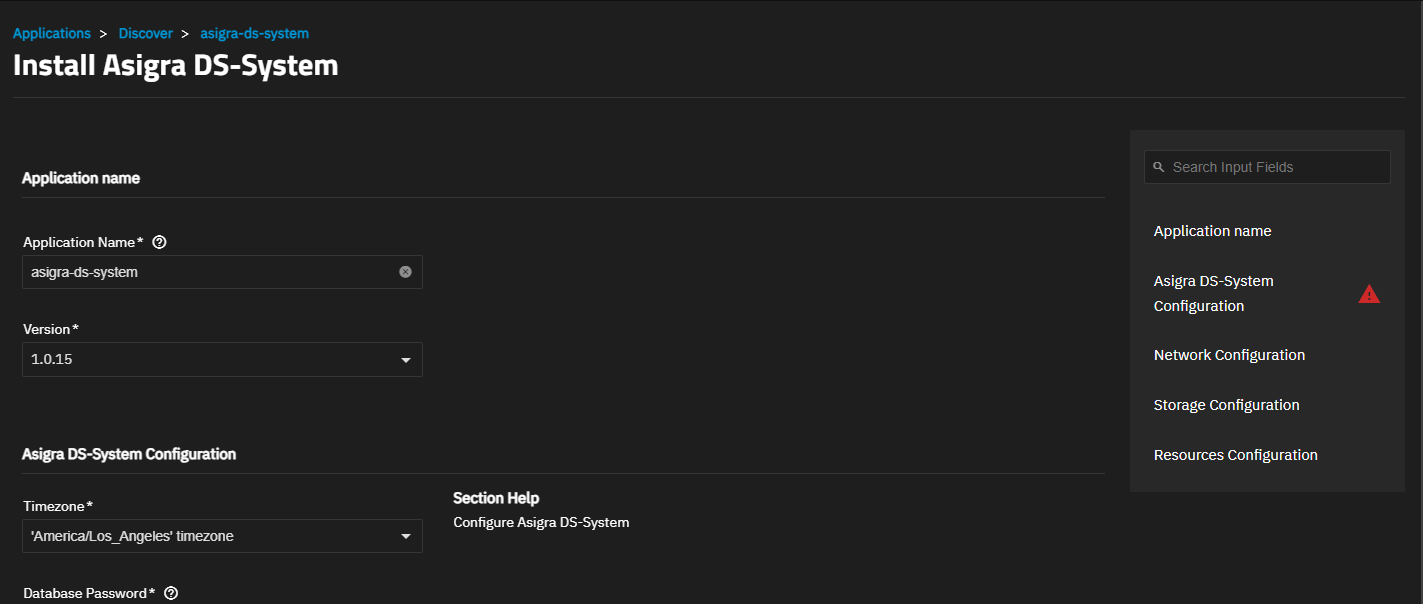Clear the Application Name field with X icon

[x=405, y=272]
